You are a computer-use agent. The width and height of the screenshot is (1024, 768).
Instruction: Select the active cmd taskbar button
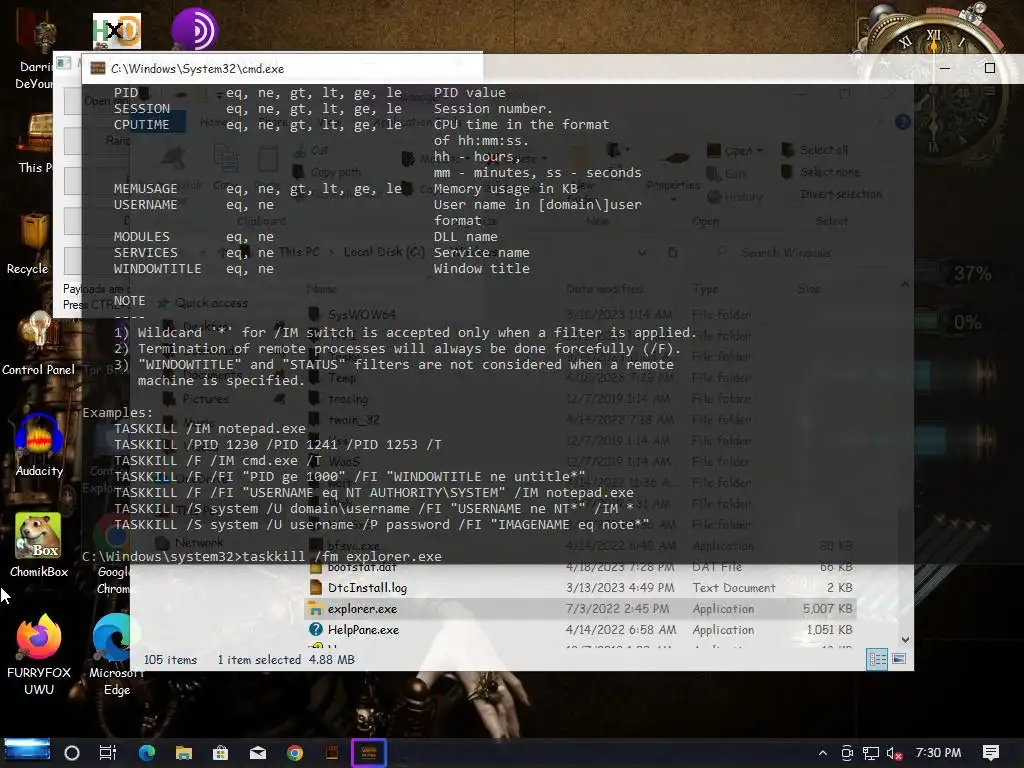coord(369,753)
